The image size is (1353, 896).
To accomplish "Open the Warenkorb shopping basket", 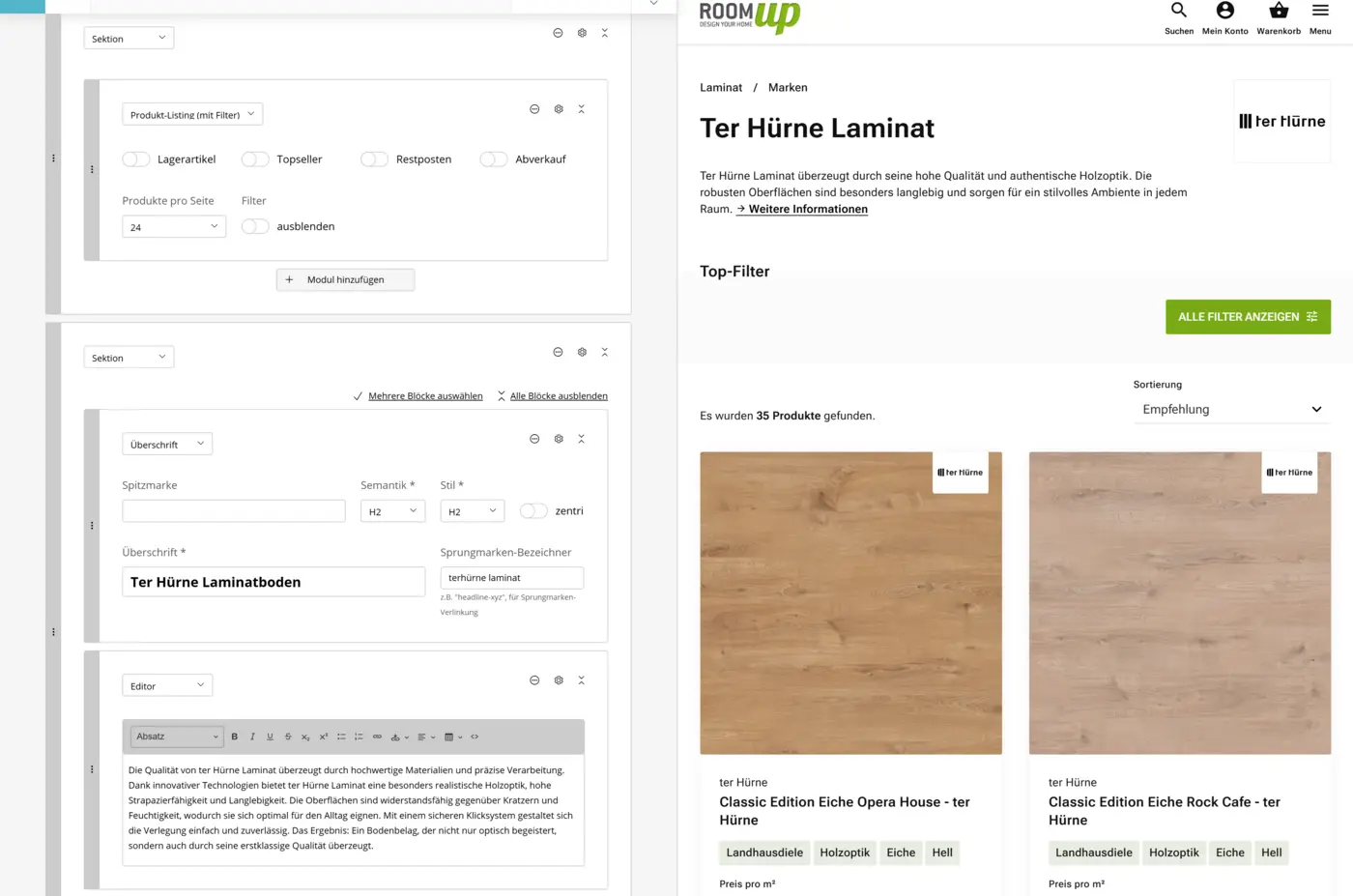I will pos(1278,12).
